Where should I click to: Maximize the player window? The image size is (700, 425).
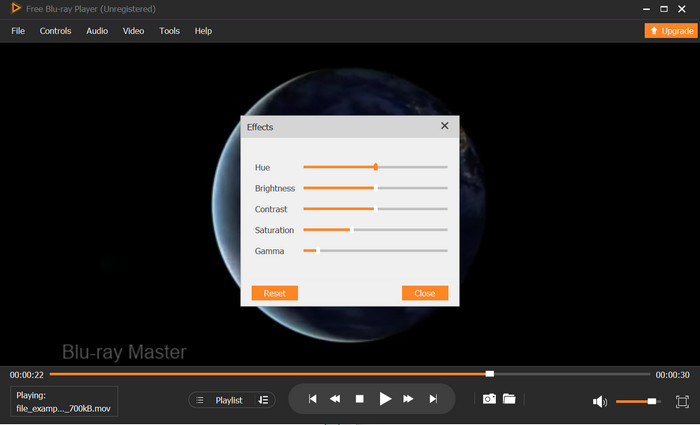coord(664,9)
